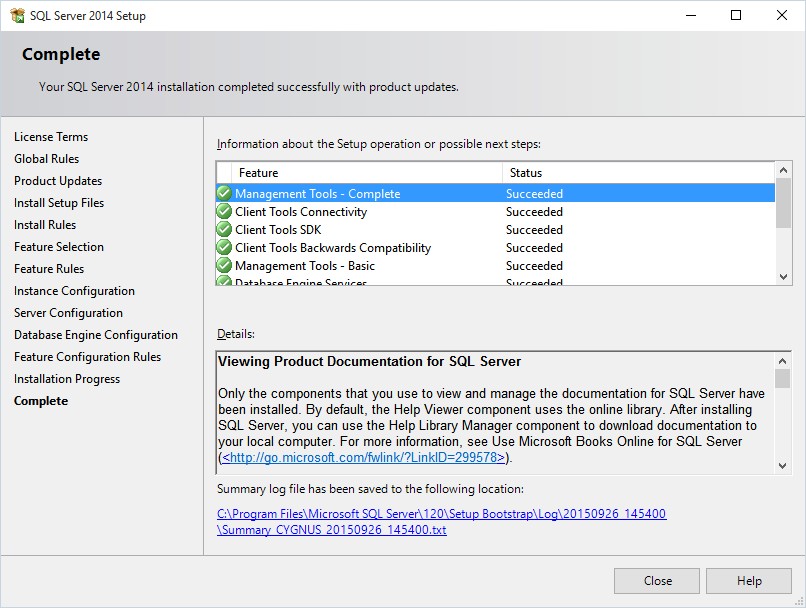
Task: Click the SQL Server Setup title bar icon
Action: pyautogui.click(x=17, y=15)
